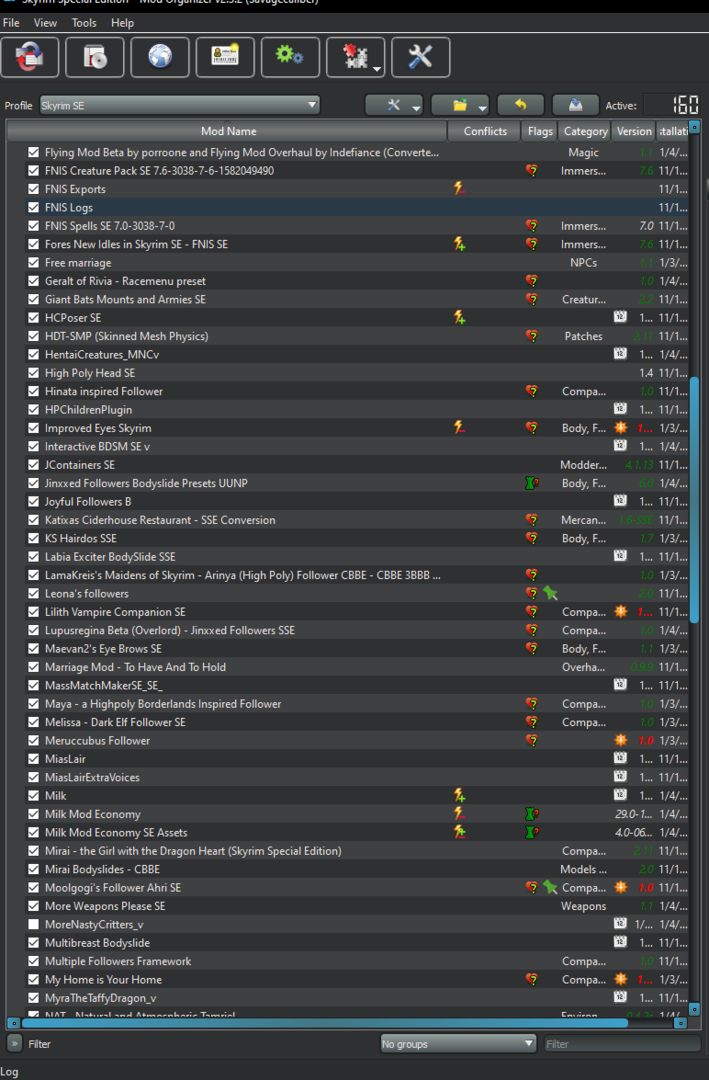This screenshot has width=709, height=1080.
Task: Click the heart flag icon on FNIS Creature Pack row
Action: pos(531,170)
